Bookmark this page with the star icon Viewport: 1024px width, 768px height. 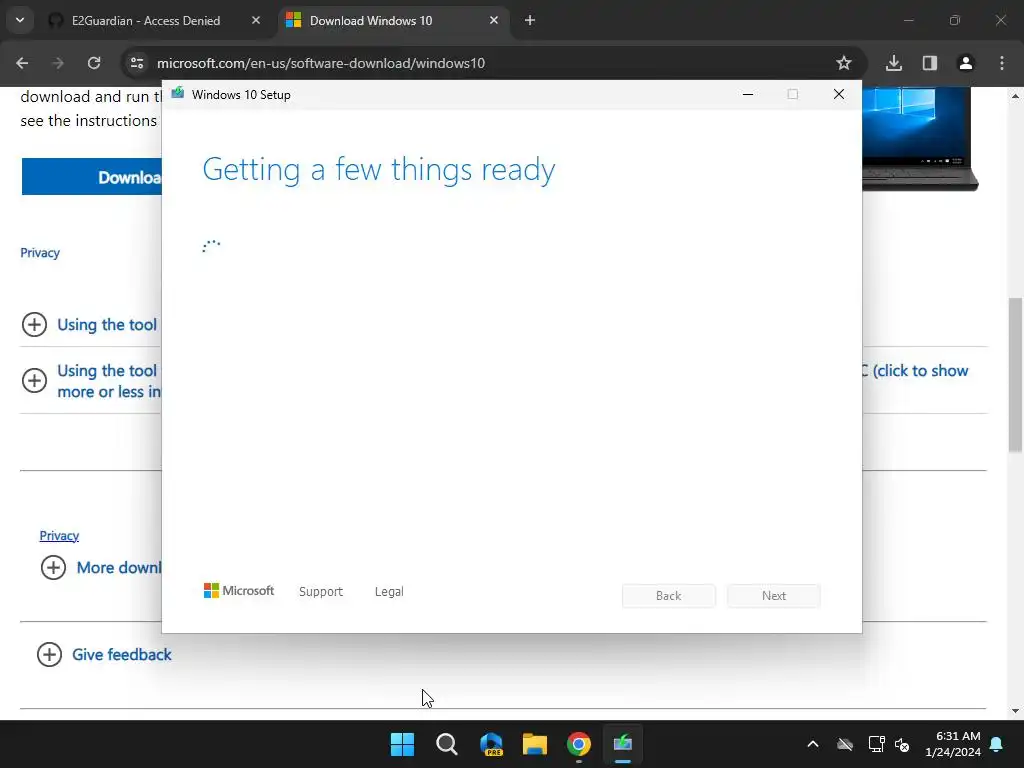point(844,63)
